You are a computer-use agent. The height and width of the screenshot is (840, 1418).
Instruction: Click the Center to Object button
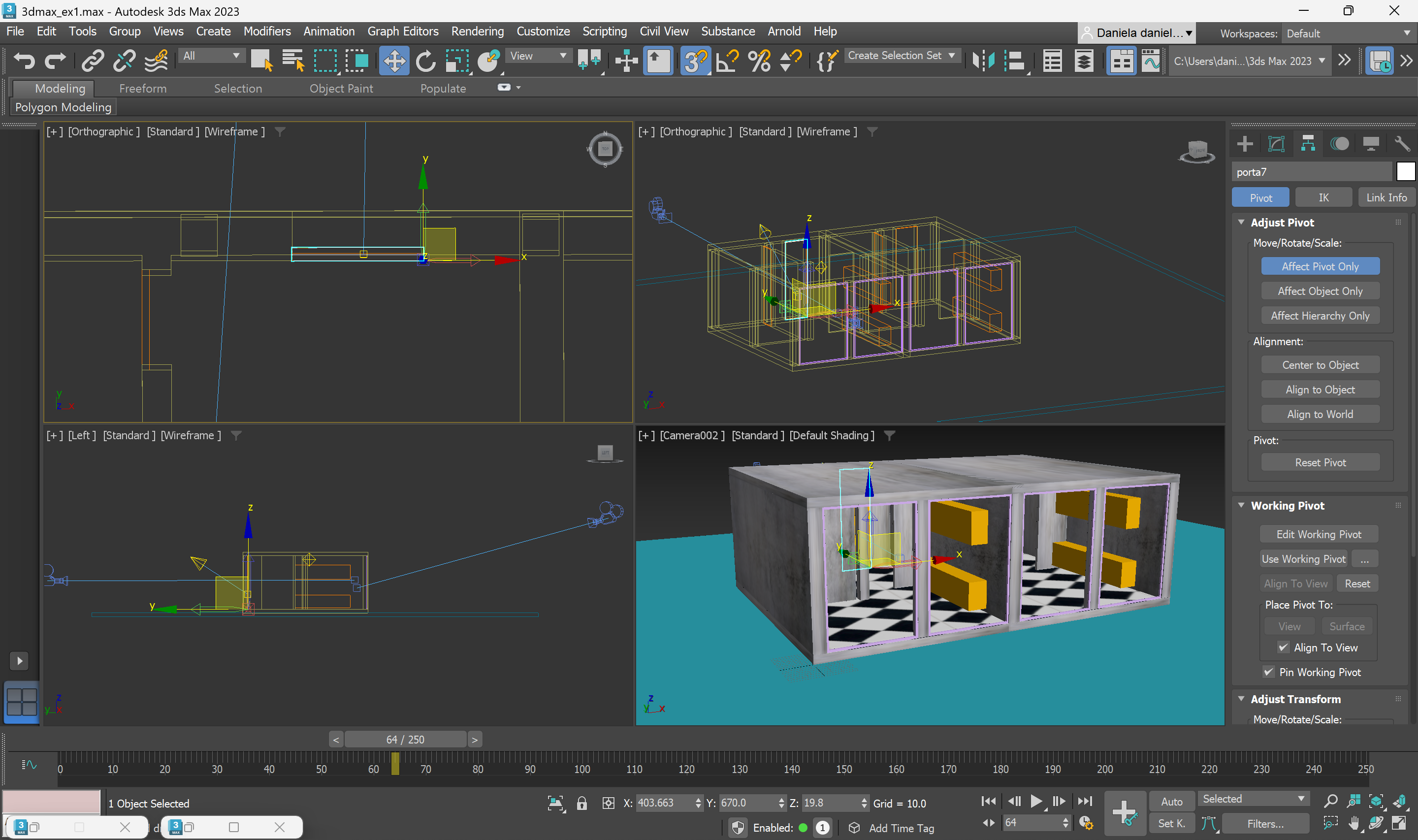point(1320,365)
